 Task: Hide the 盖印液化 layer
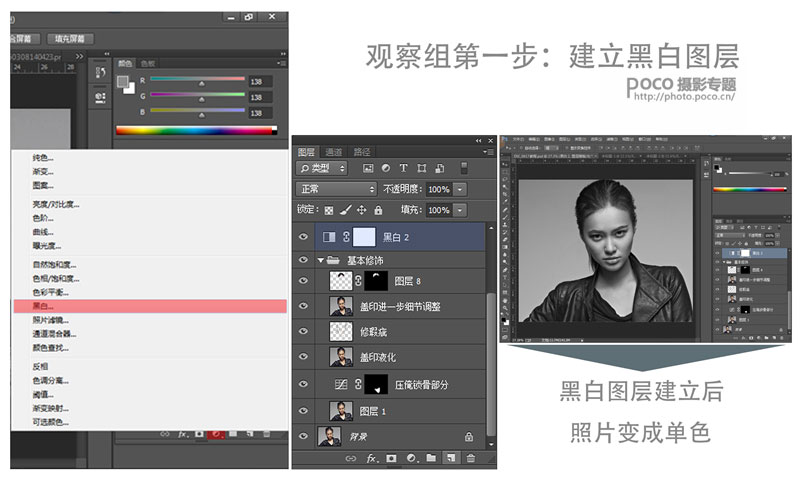click(304, 357)
